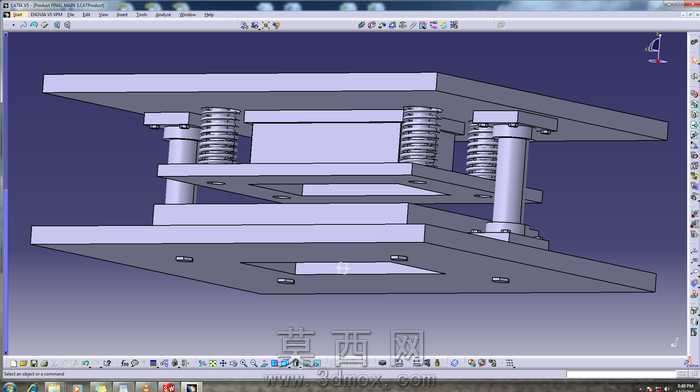Click the Normal View icon
The image size is (700, 392).
(x=264, y=363)
